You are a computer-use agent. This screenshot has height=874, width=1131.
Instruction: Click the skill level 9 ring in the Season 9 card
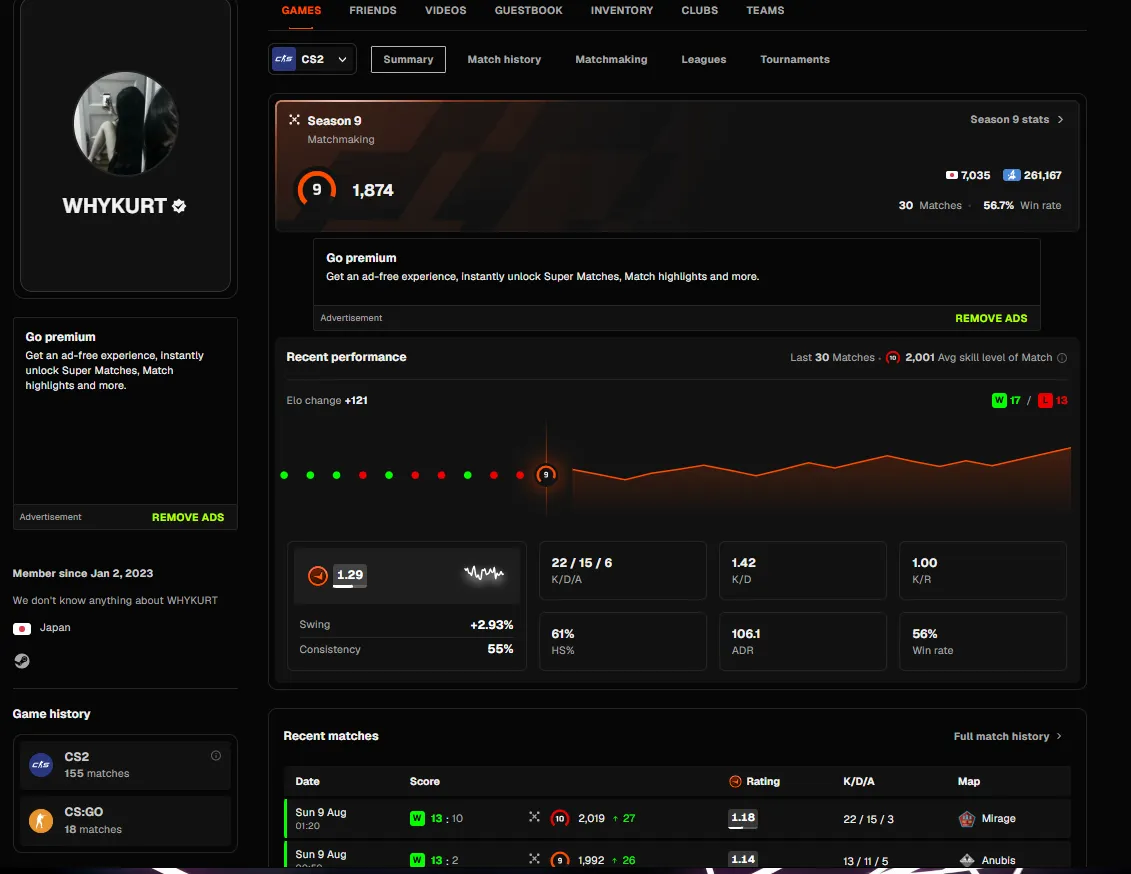[x=317, y=190]
